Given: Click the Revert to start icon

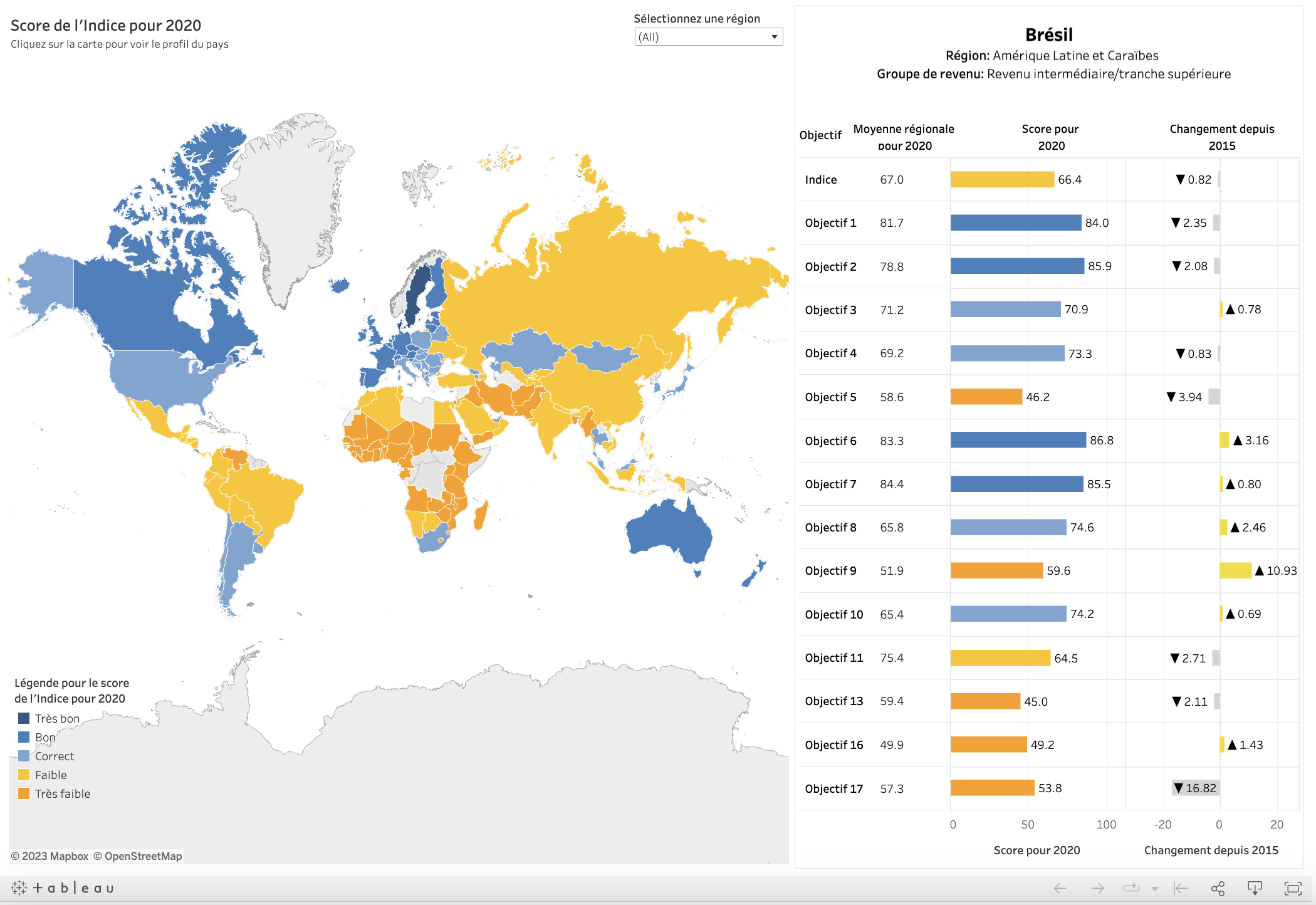Looking at the screenshot, I should click(x=1181, y=888).
